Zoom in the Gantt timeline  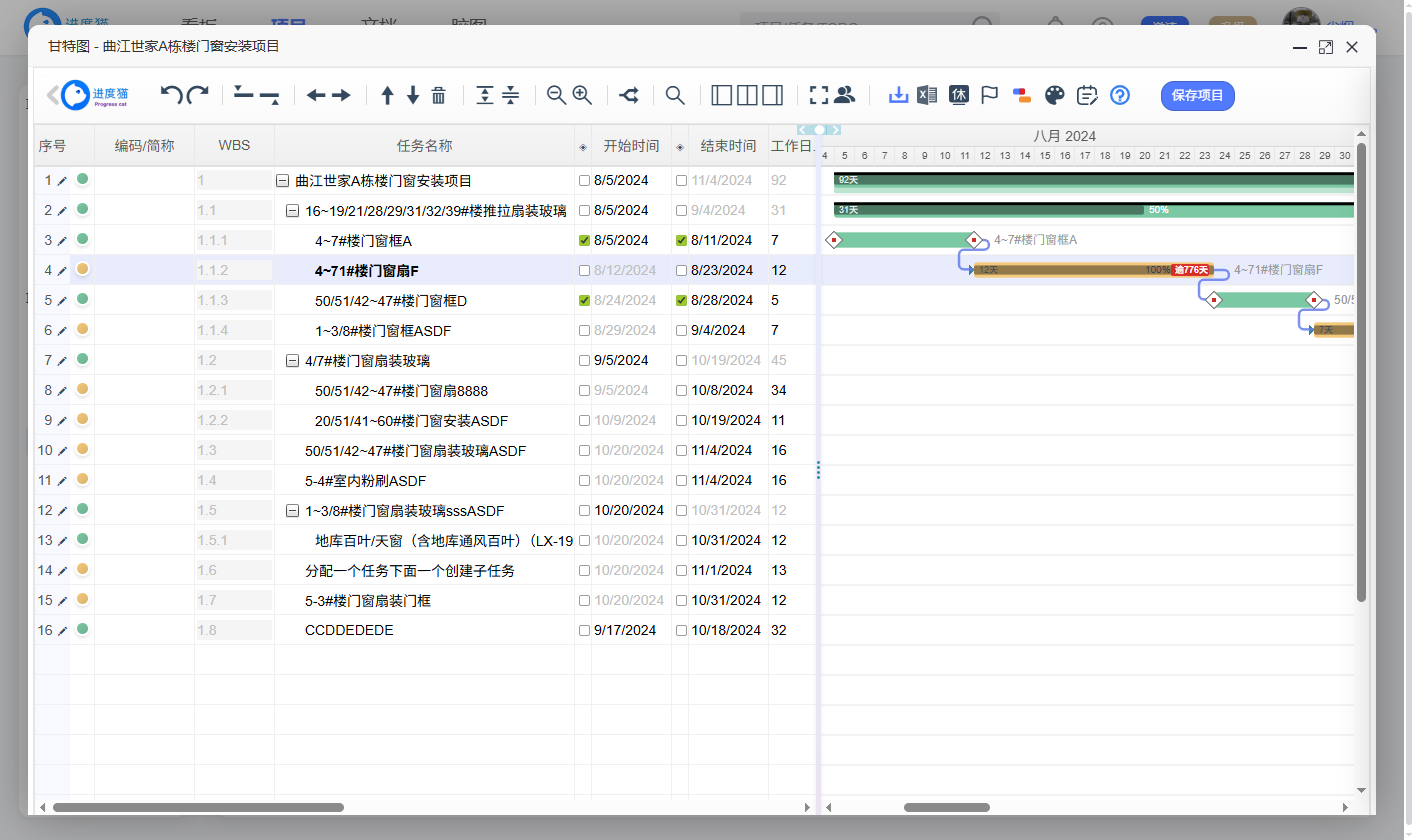click(582, 95)
